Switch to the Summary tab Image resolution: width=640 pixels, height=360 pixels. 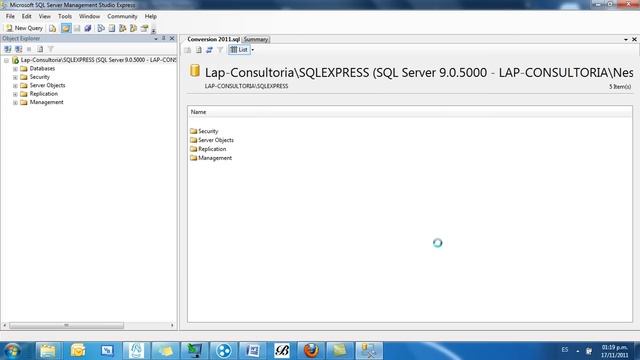point(256,40)
